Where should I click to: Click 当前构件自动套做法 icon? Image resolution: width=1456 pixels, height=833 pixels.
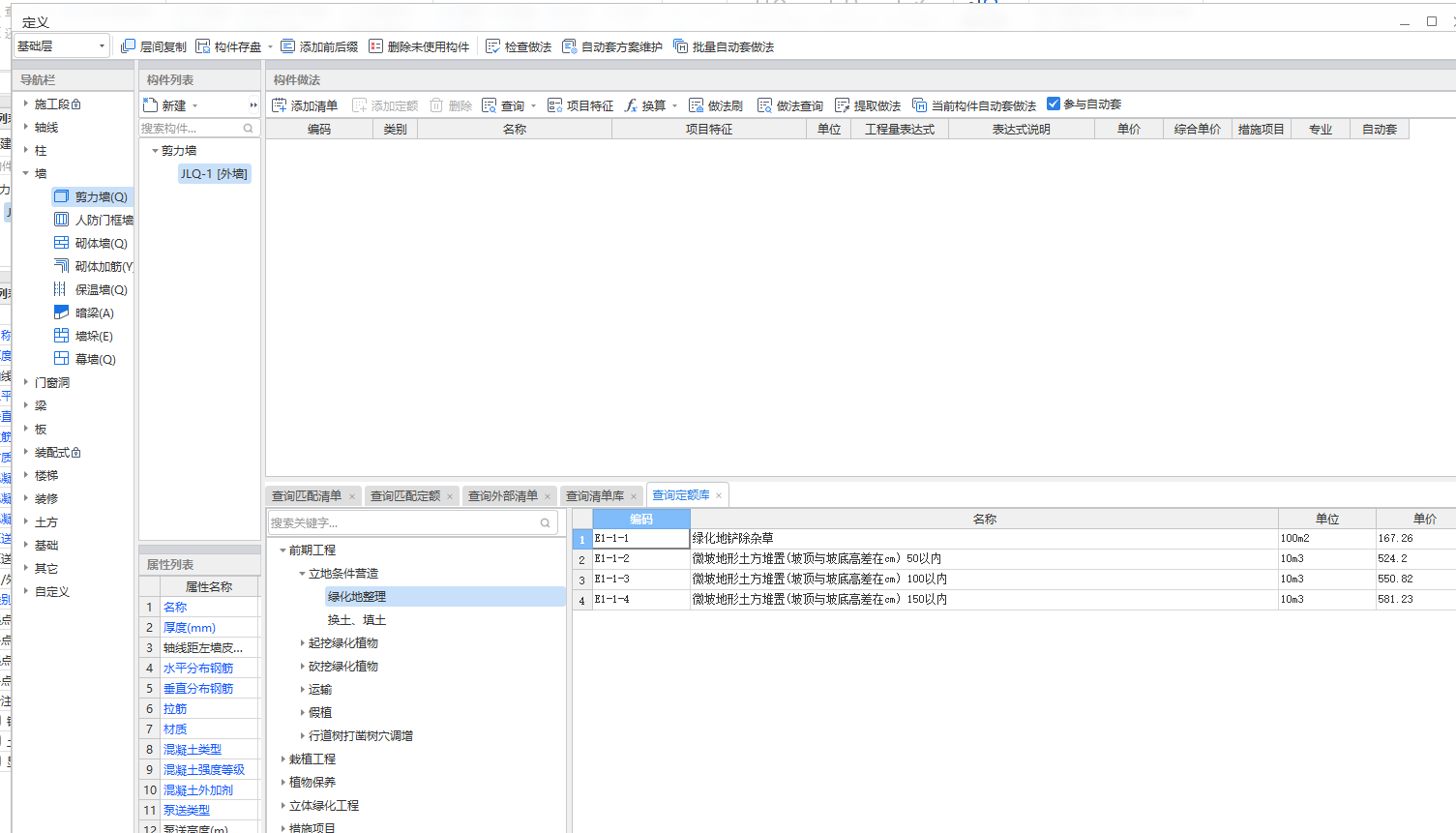click(x=919, y=105)
